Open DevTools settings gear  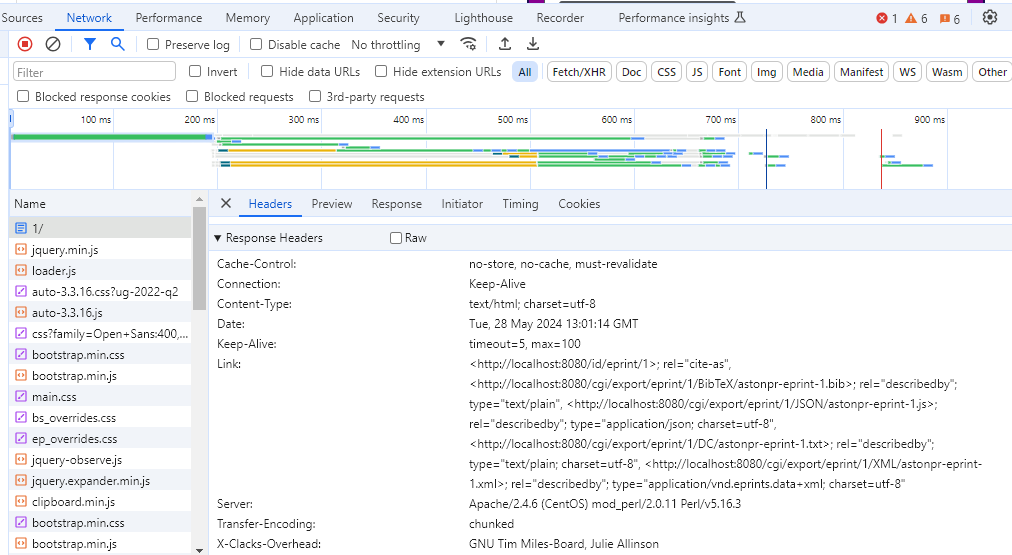click(989, 17)
